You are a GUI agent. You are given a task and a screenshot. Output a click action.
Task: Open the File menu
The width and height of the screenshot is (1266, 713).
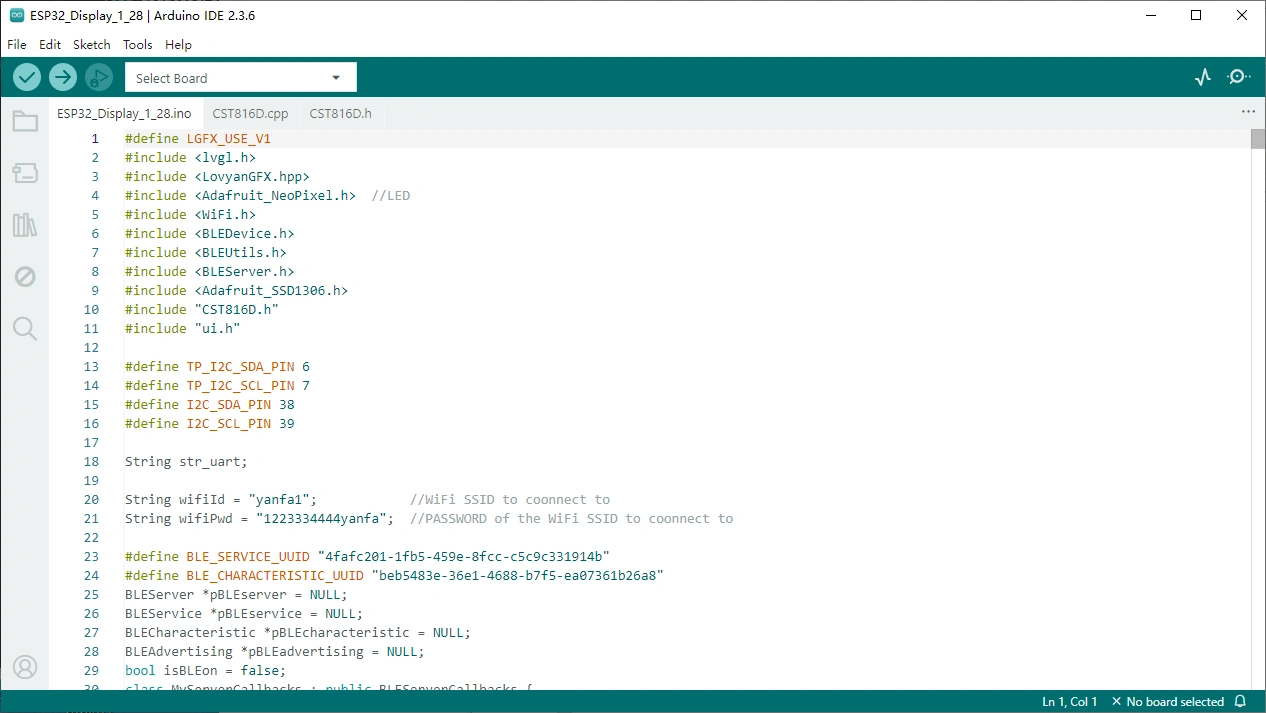click(x=17, y=45)
